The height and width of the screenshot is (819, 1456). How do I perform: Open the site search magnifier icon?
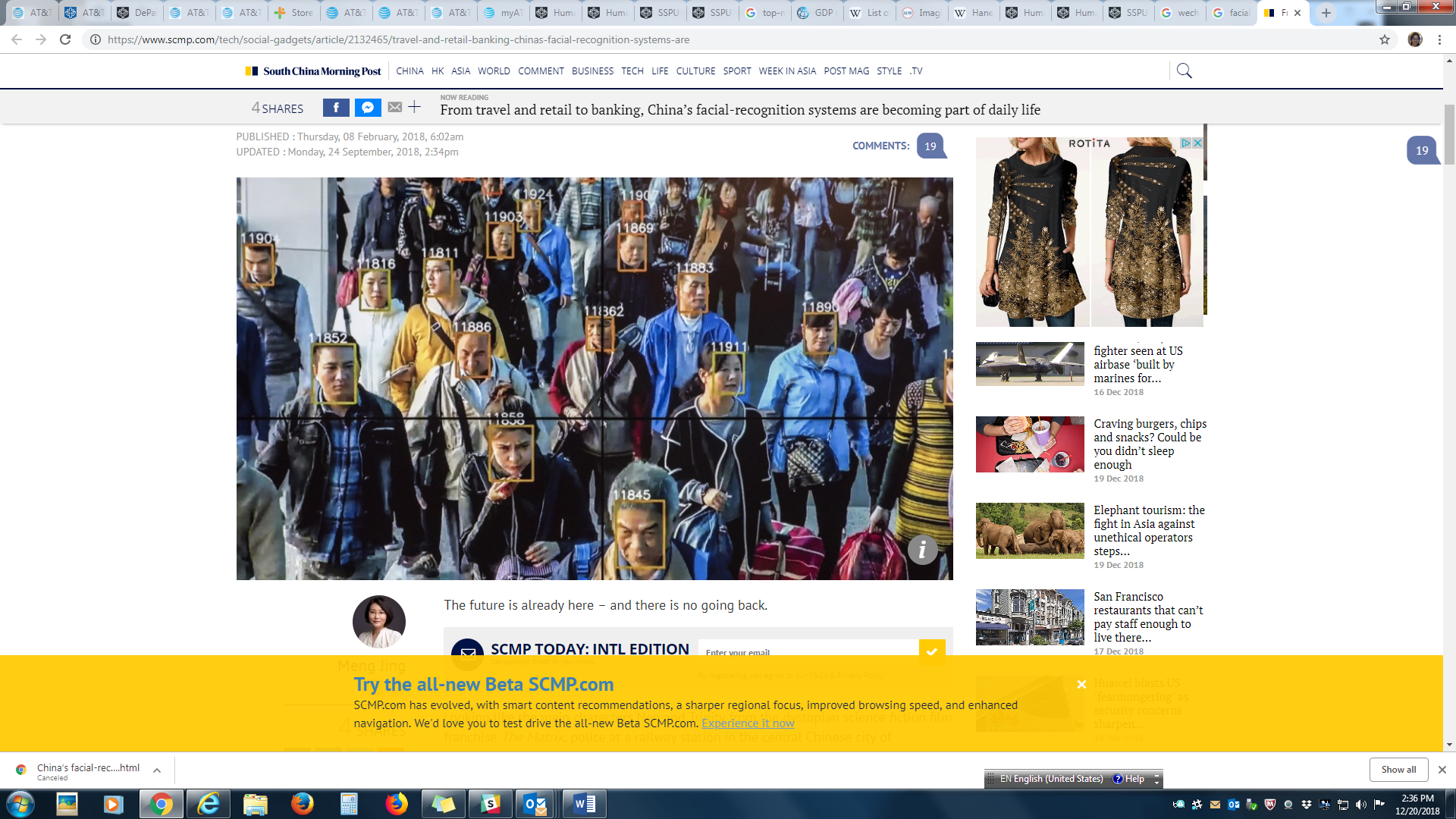click(1184, 71)
